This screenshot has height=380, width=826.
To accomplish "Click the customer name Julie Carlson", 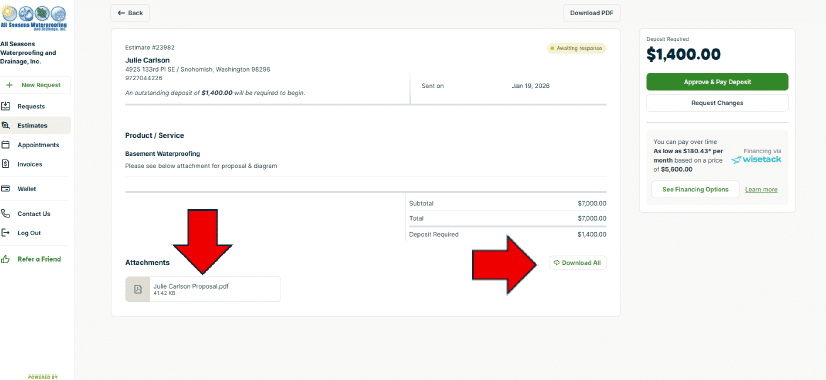I will 148,60.
